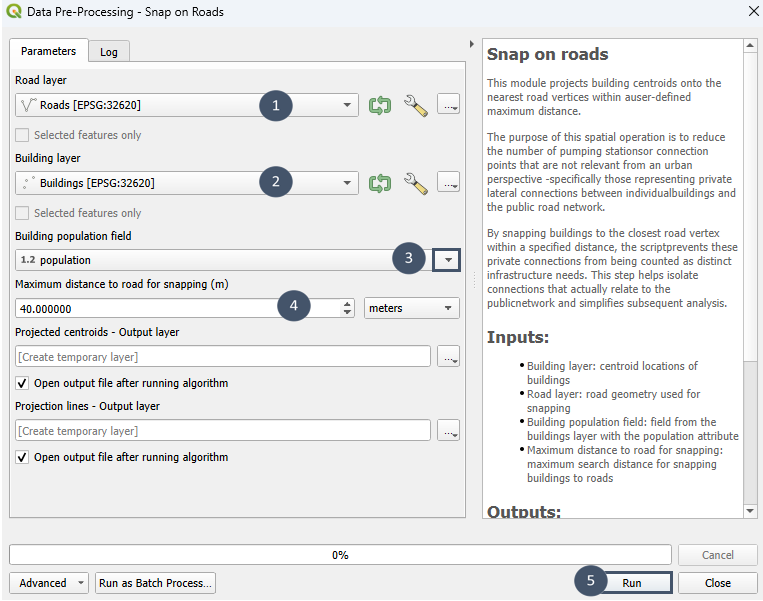This screenshot has height=601, width=763.
Task: Select the Parameters tab
Action: (48, 51)
